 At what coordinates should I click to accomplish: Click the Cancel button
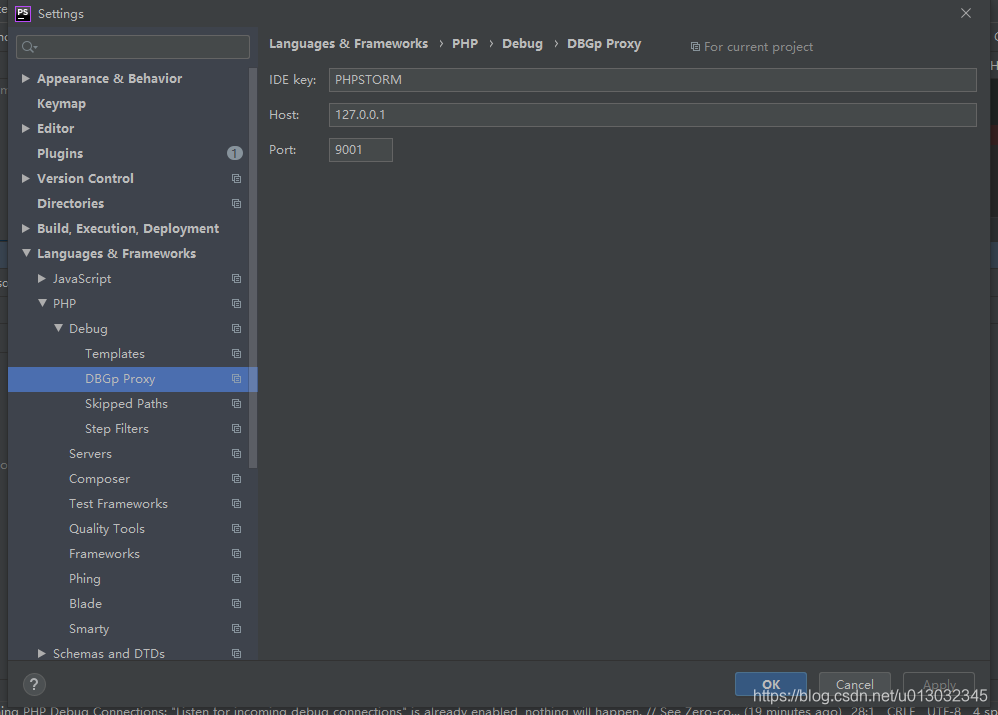click(x=854, y=684)
